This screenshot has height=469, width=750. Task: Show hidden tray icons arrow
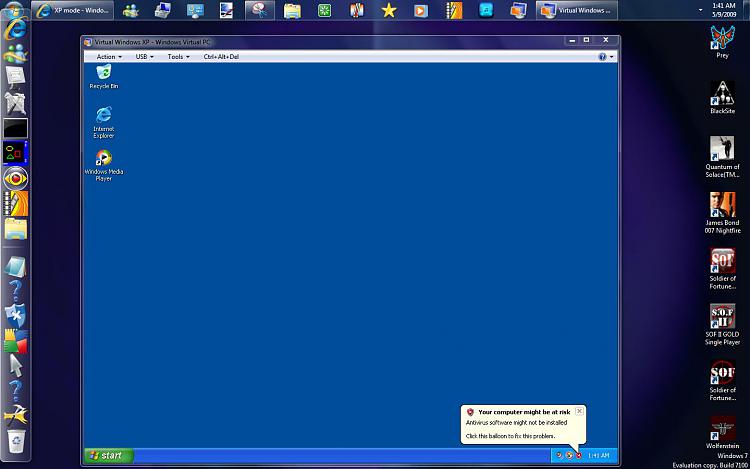click(x=701, y=10)
